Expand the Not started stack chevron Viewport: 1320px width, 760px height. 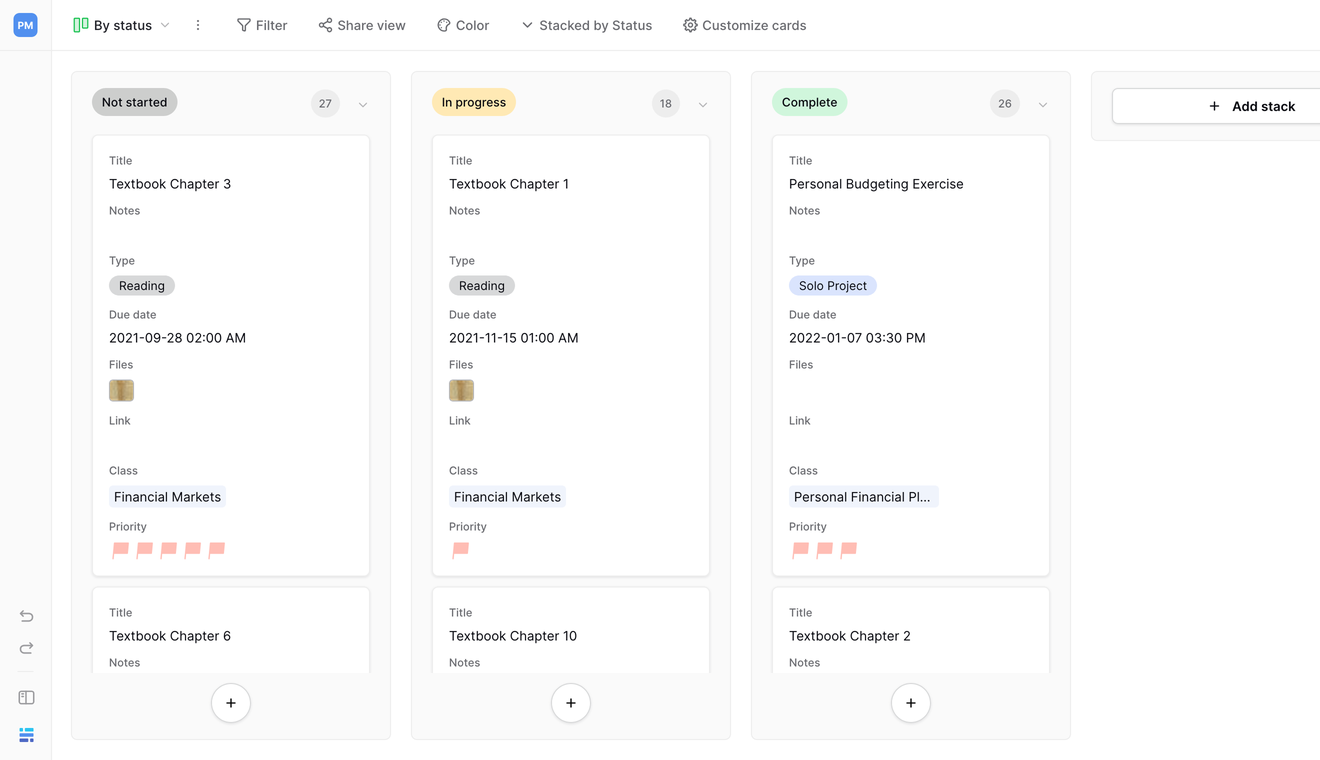363,105
